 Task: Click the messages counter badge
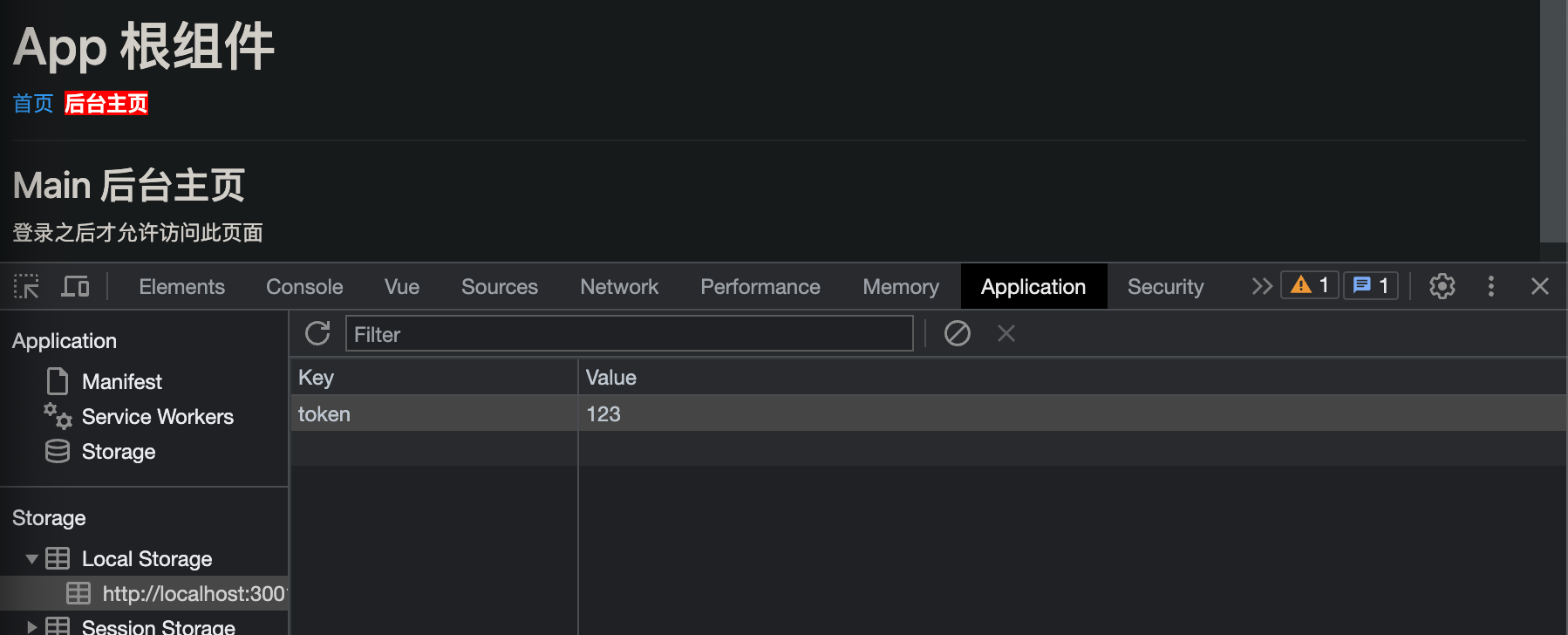[x=1370, y=285]
